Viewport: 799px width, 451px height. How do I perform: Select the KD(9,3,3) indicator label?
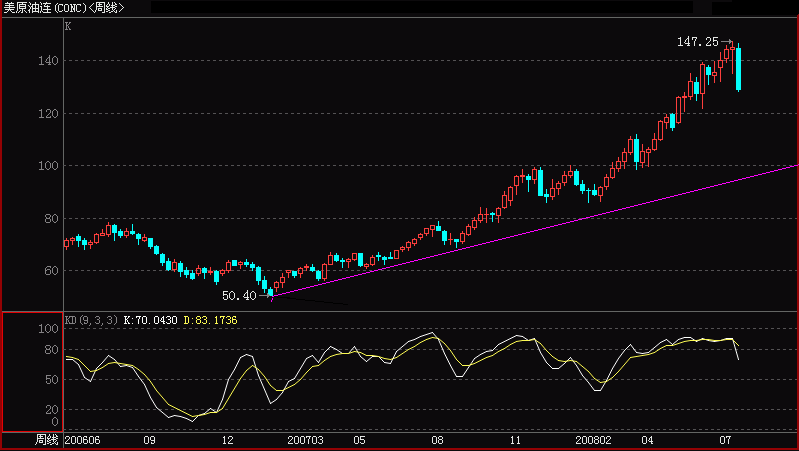91,320
